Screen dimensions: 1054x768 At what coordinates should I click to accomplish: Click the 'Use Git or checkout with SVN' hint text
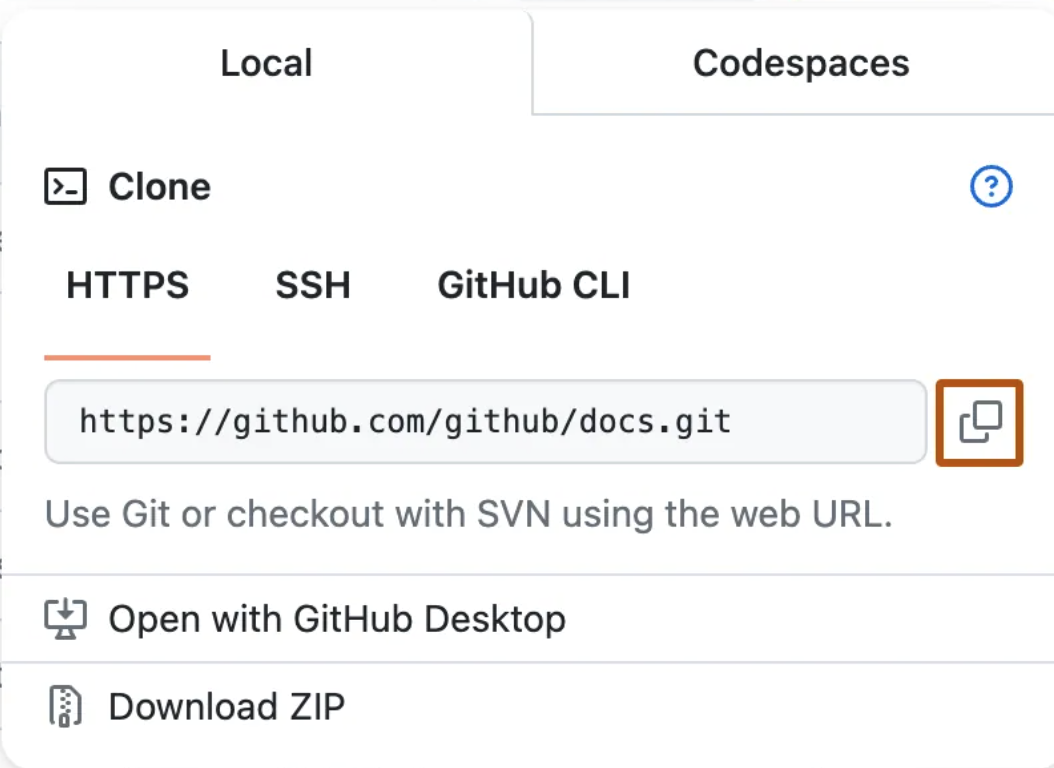(469, 514)
